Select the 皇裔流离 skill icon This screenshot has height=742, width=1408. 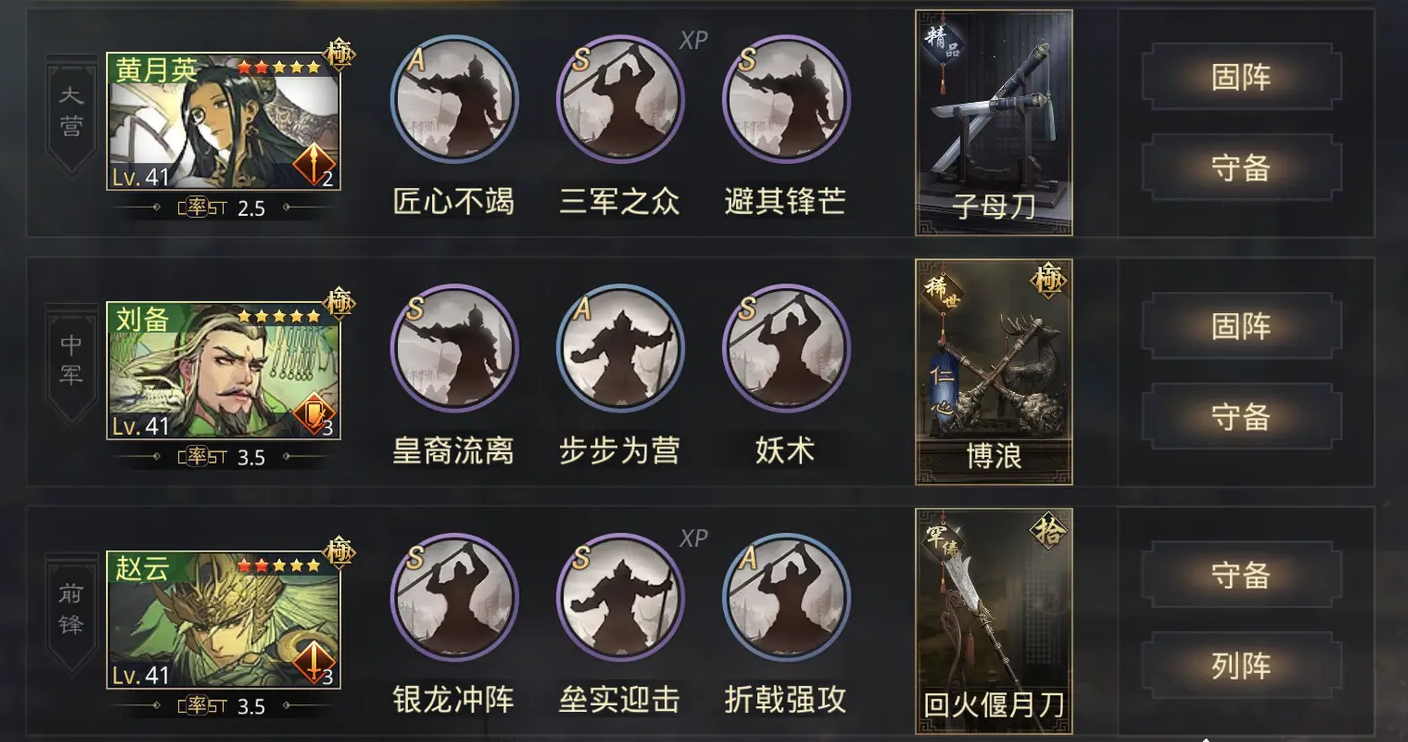(454, 348)
